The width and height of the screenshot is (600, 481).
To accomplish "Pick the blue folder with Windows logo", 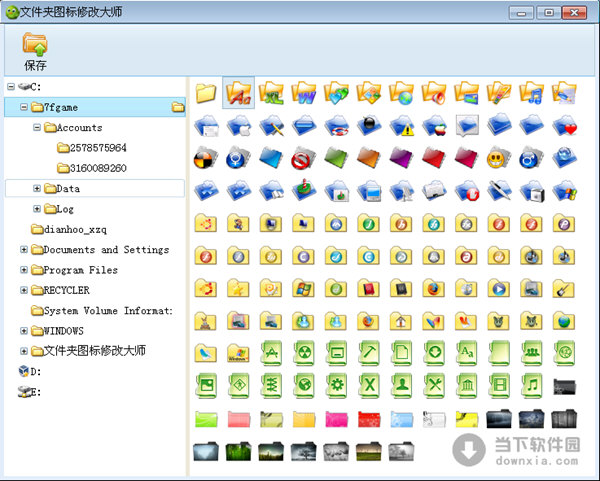I will [x=564, y=191].
